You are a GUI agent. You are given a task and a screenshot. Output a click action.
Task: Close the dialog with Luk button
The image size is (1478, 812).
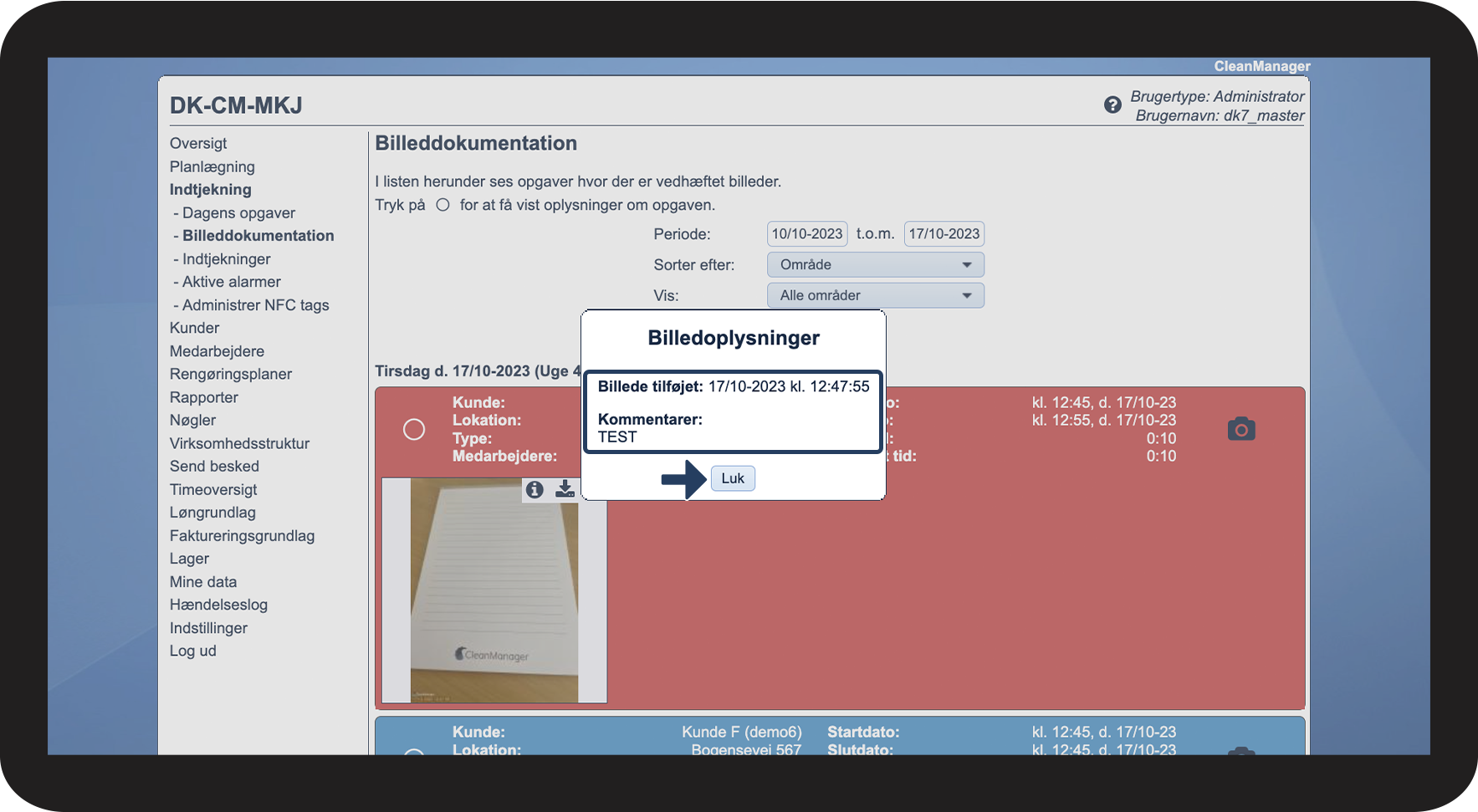(733, 478)
